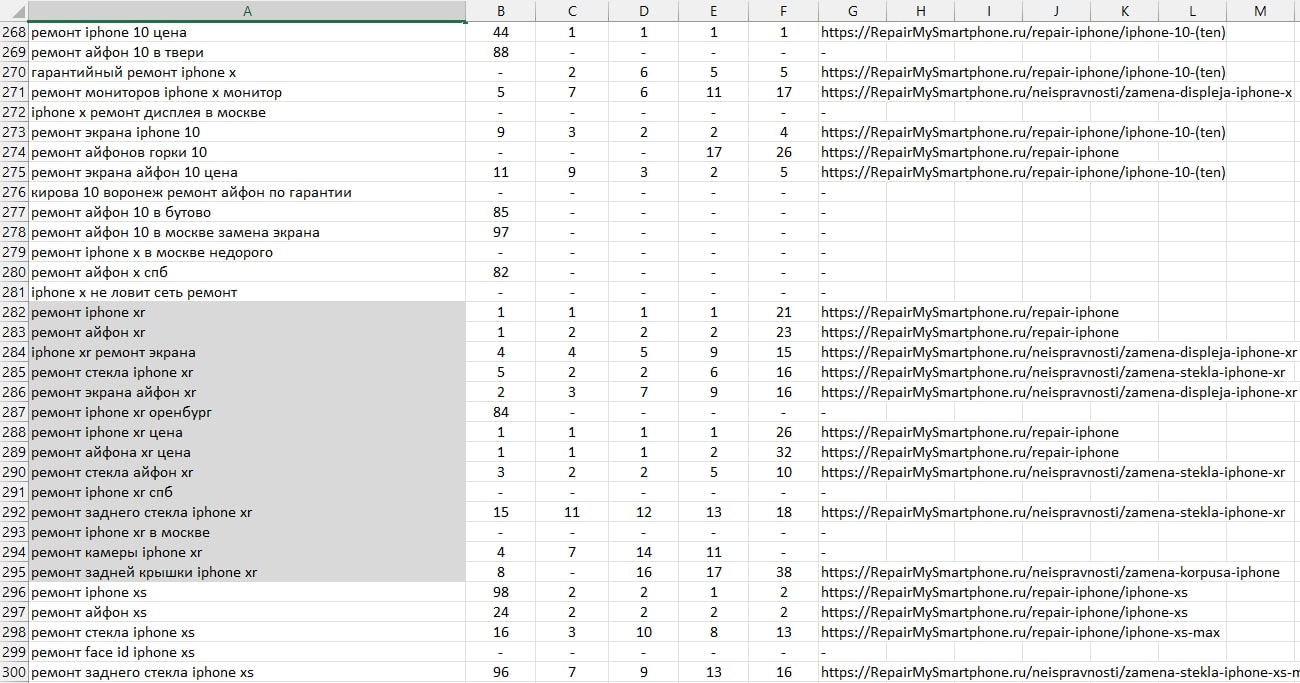This screenshot has height=683, width=1300.
Task: Select column A header
Action: [247, 11]
